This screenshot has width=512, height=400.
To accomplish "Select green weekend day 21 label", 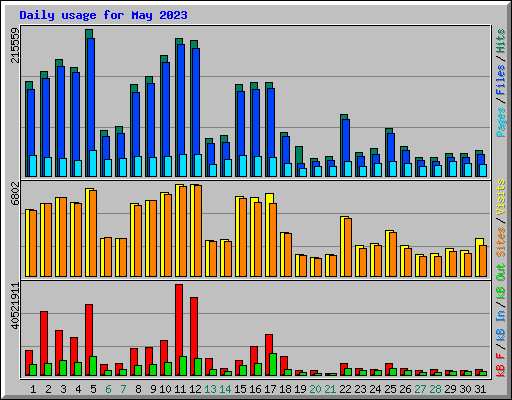I will pos(330,389).
